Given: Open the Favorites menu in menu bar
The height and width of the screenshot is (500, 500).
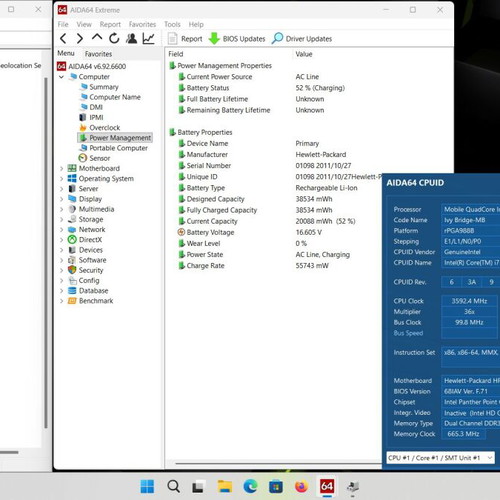Looking at the screenshot, I should 142,24.
